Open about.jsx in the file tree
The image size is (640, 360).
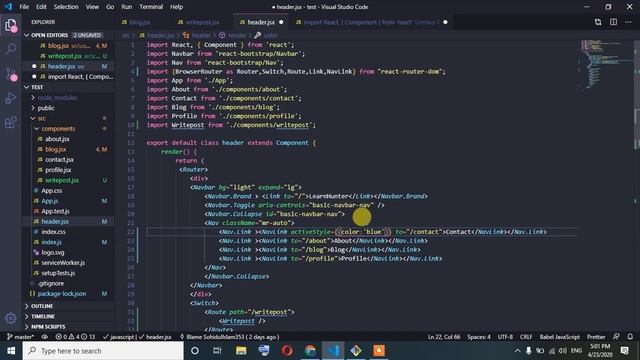pyautogui.click(x=57, y=139)
